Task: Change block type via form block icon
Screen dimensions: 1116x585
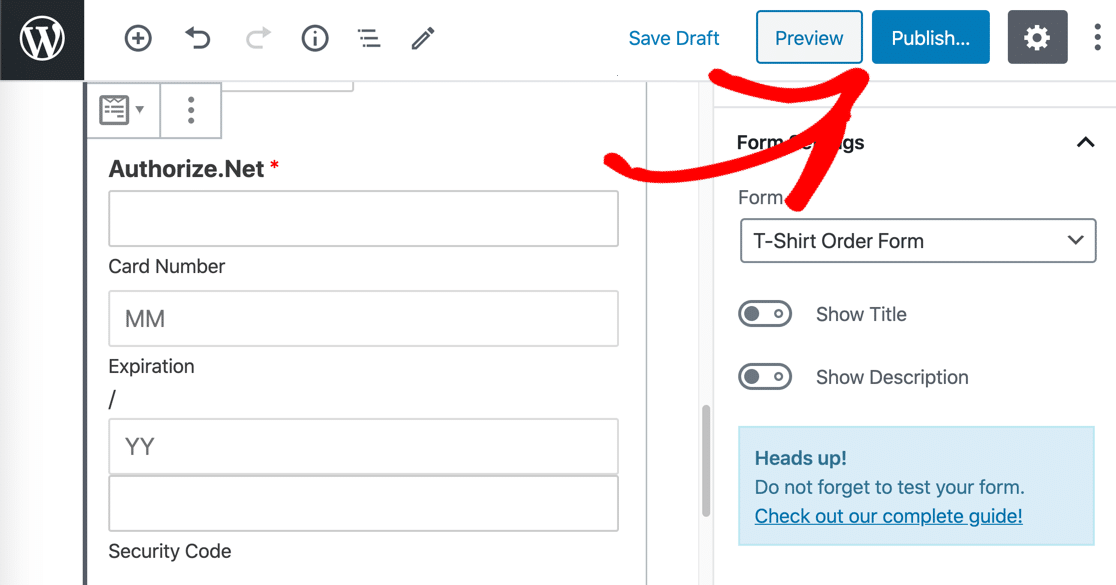Action: click(122, 110)
